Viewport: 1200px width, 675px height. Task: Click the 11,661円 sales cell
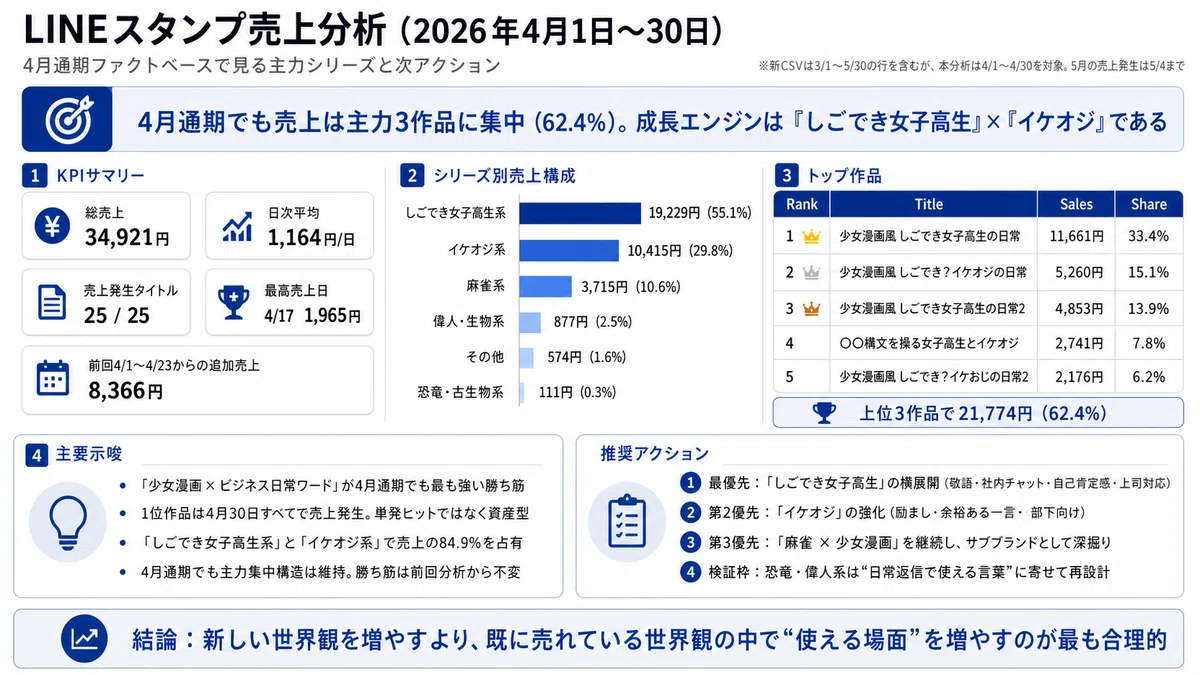point(1077,237)
